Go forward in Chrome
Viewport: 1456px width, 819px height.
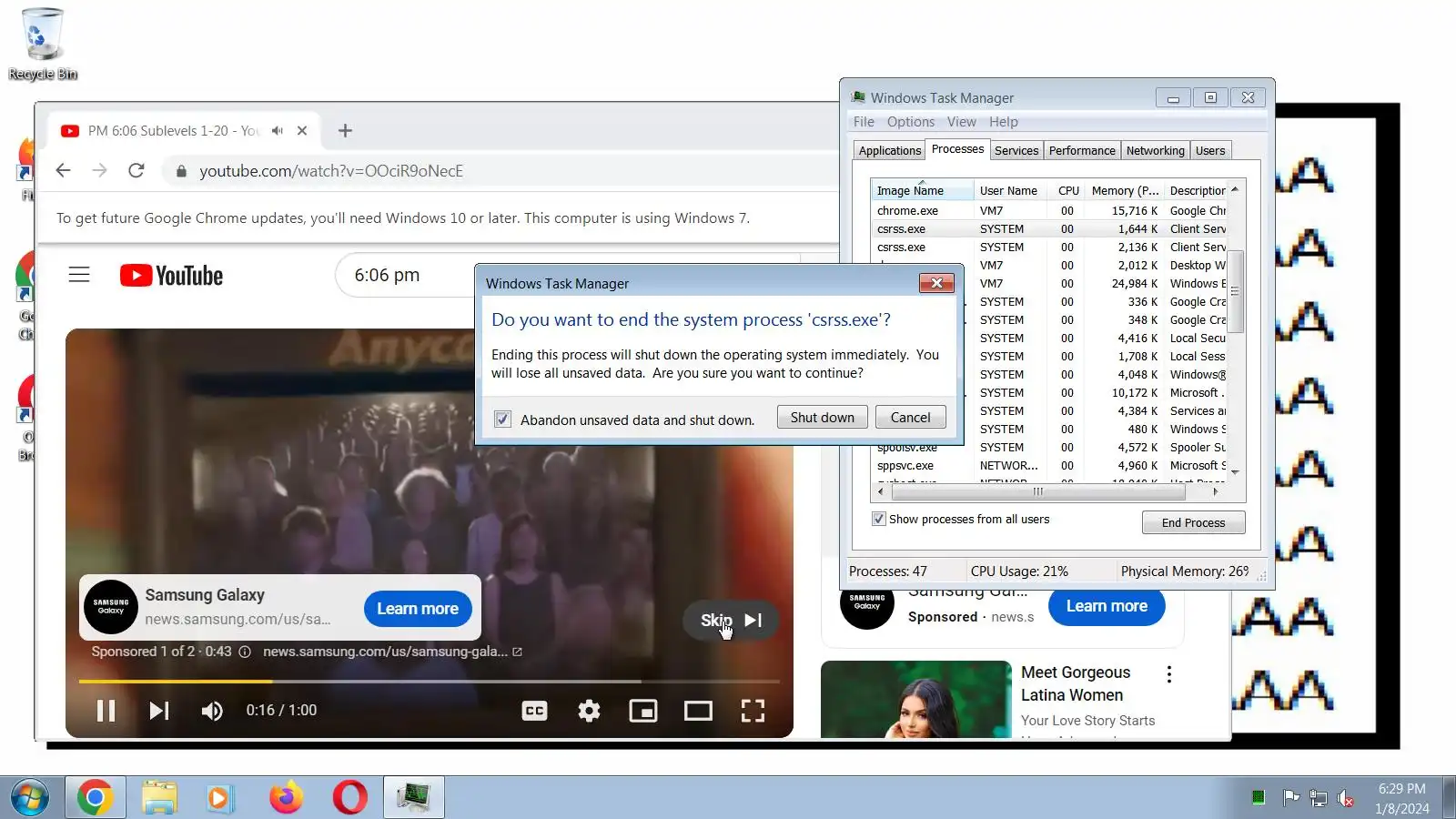(99, 171)
